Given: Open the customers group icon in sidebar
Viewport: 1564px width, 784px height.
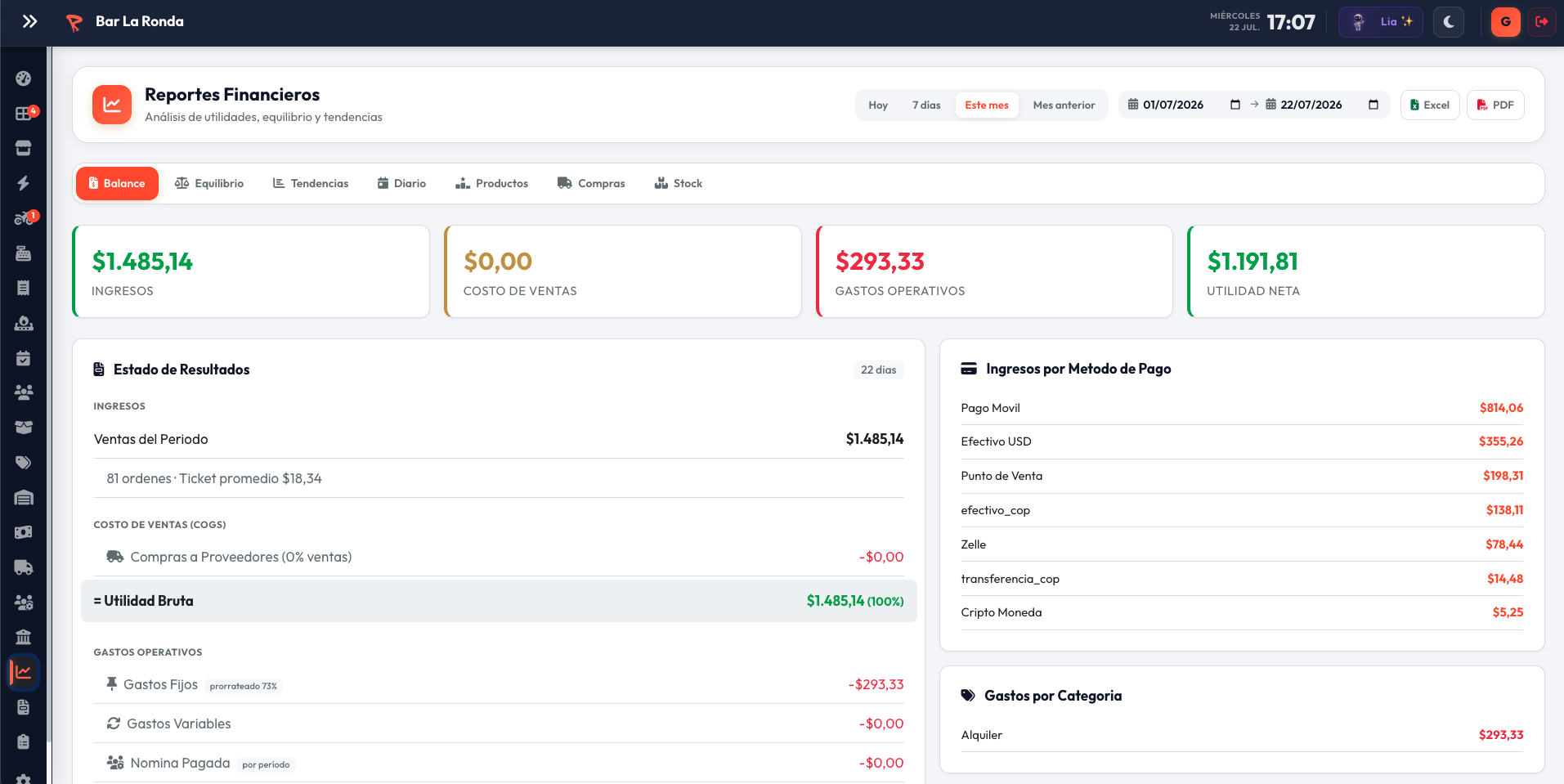Looking at the screenshot, I should pos(24,392).
